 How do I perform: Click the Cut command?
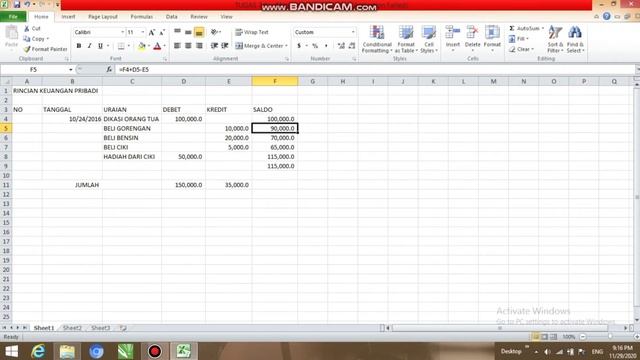pos(32,28)
